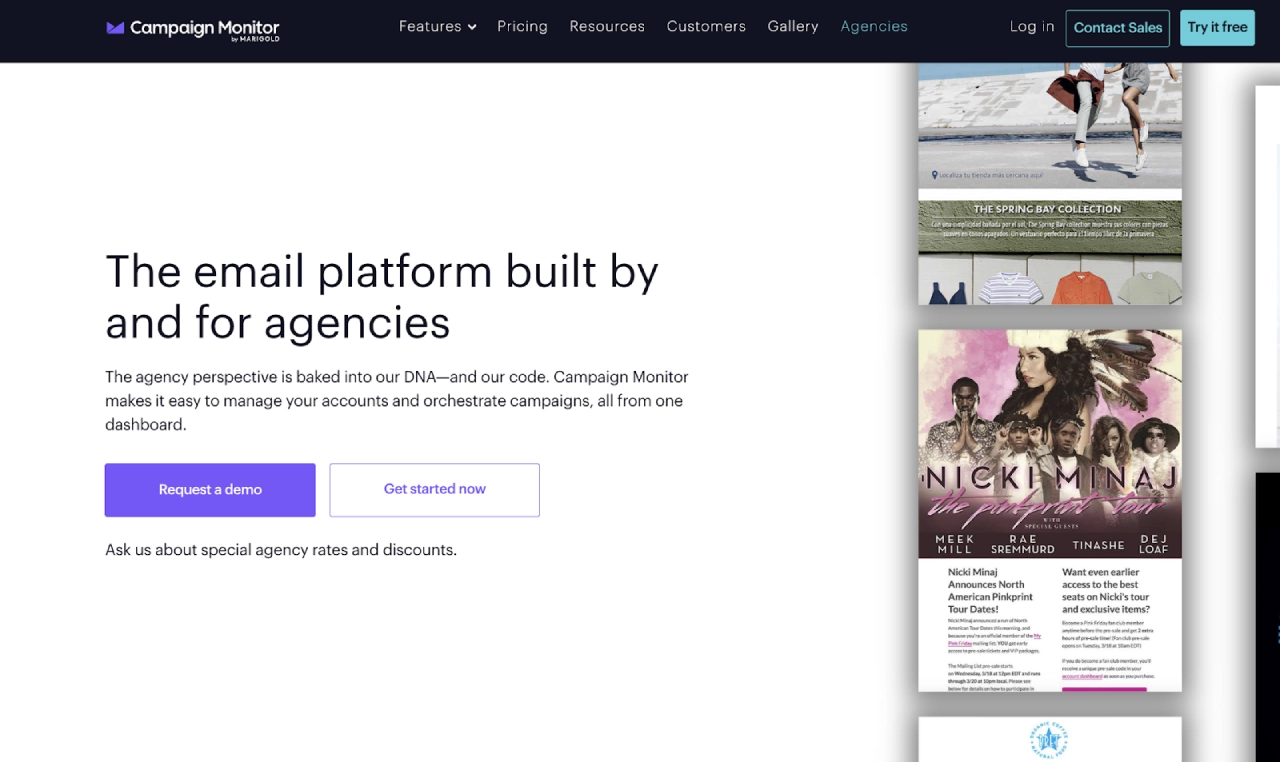Navigate to the Customers page

706,26
